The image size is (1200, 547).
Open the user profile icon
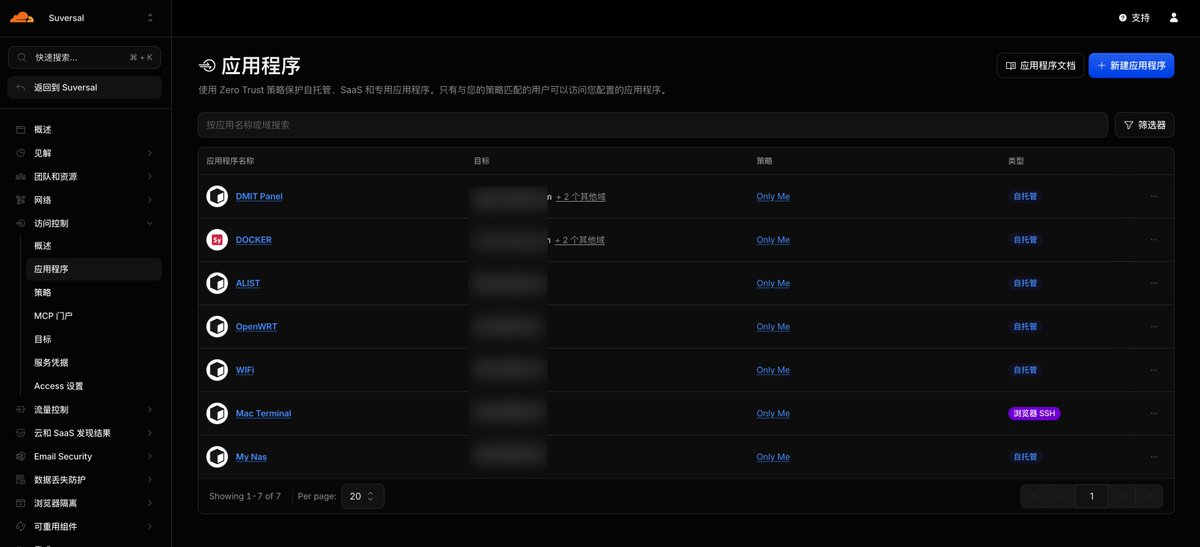(x=1174, y=18)
